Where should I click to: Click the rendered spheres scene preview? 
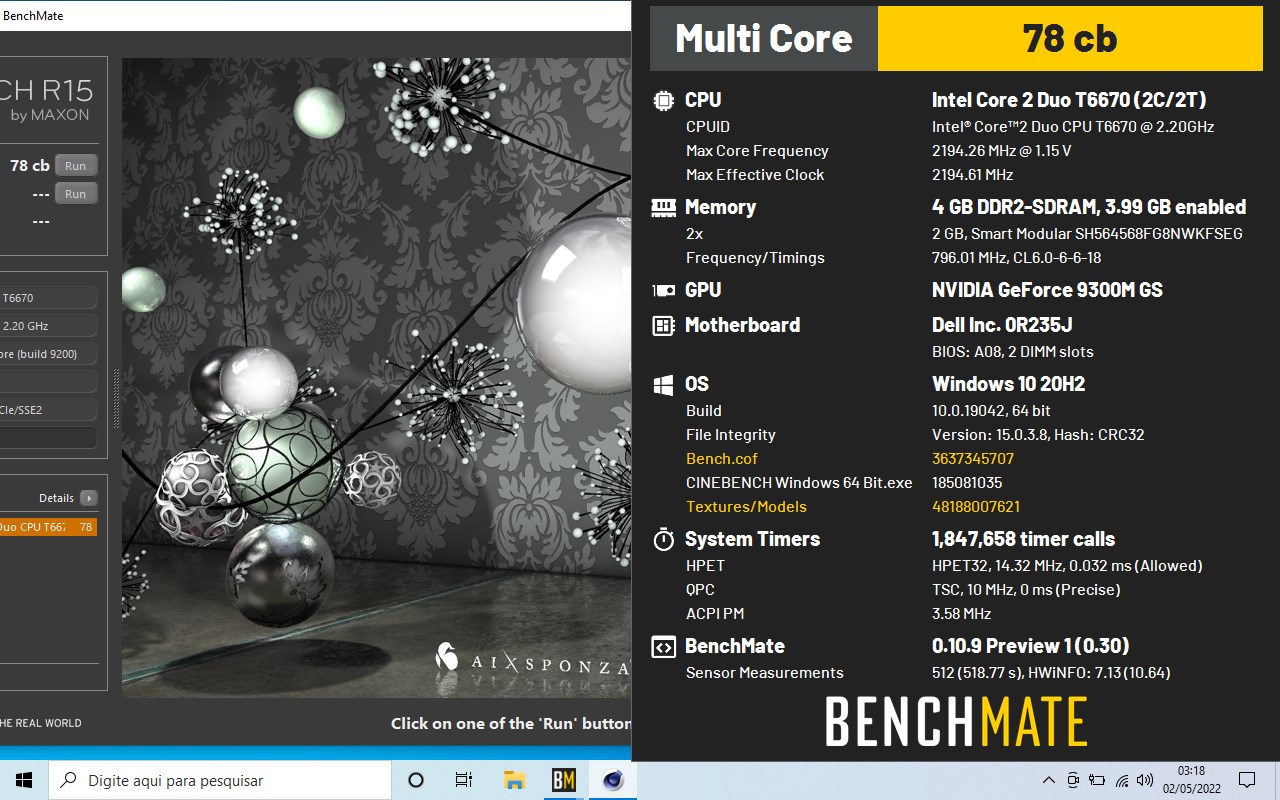pos(376,378)
